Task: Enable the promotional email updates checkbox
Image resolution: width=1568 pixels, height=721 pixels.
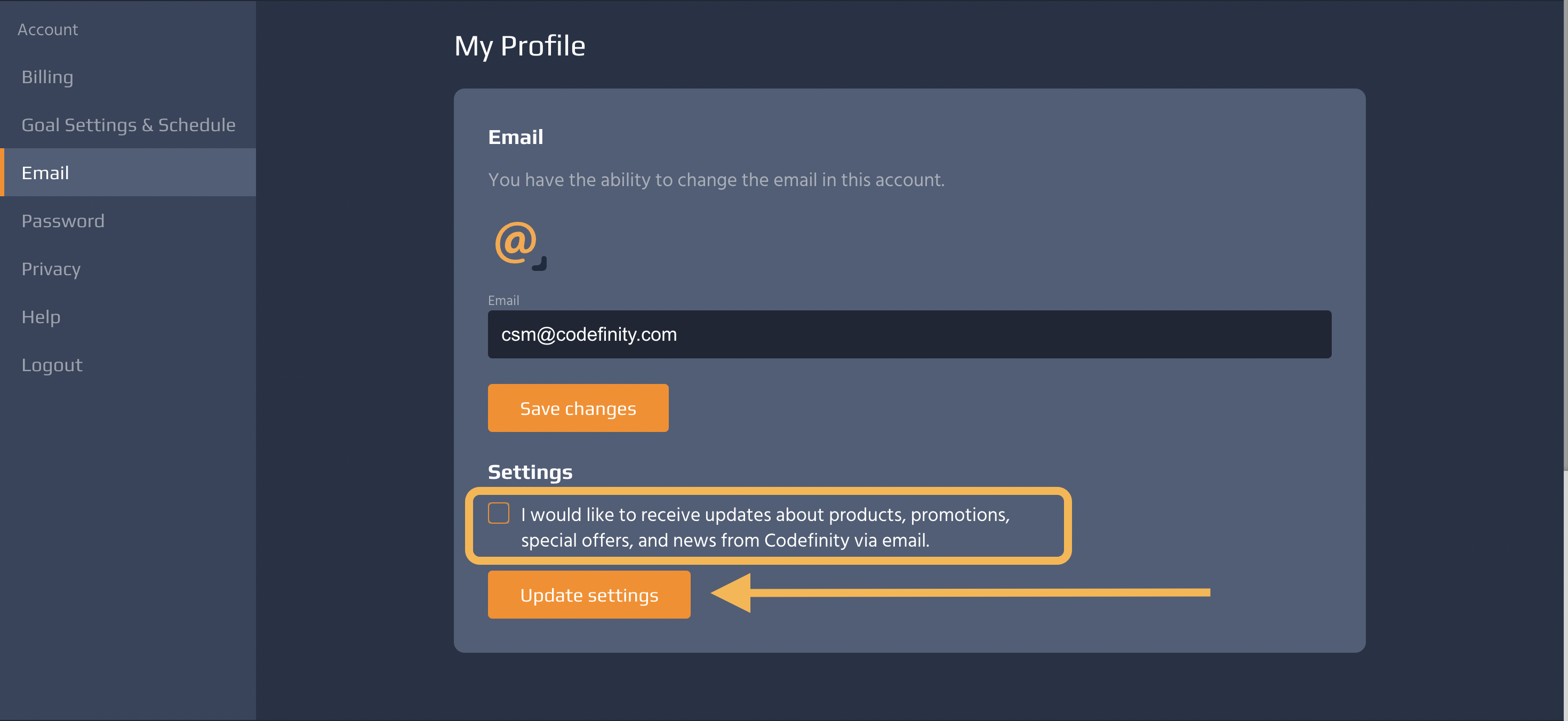Action: click(x=499, y=514)
